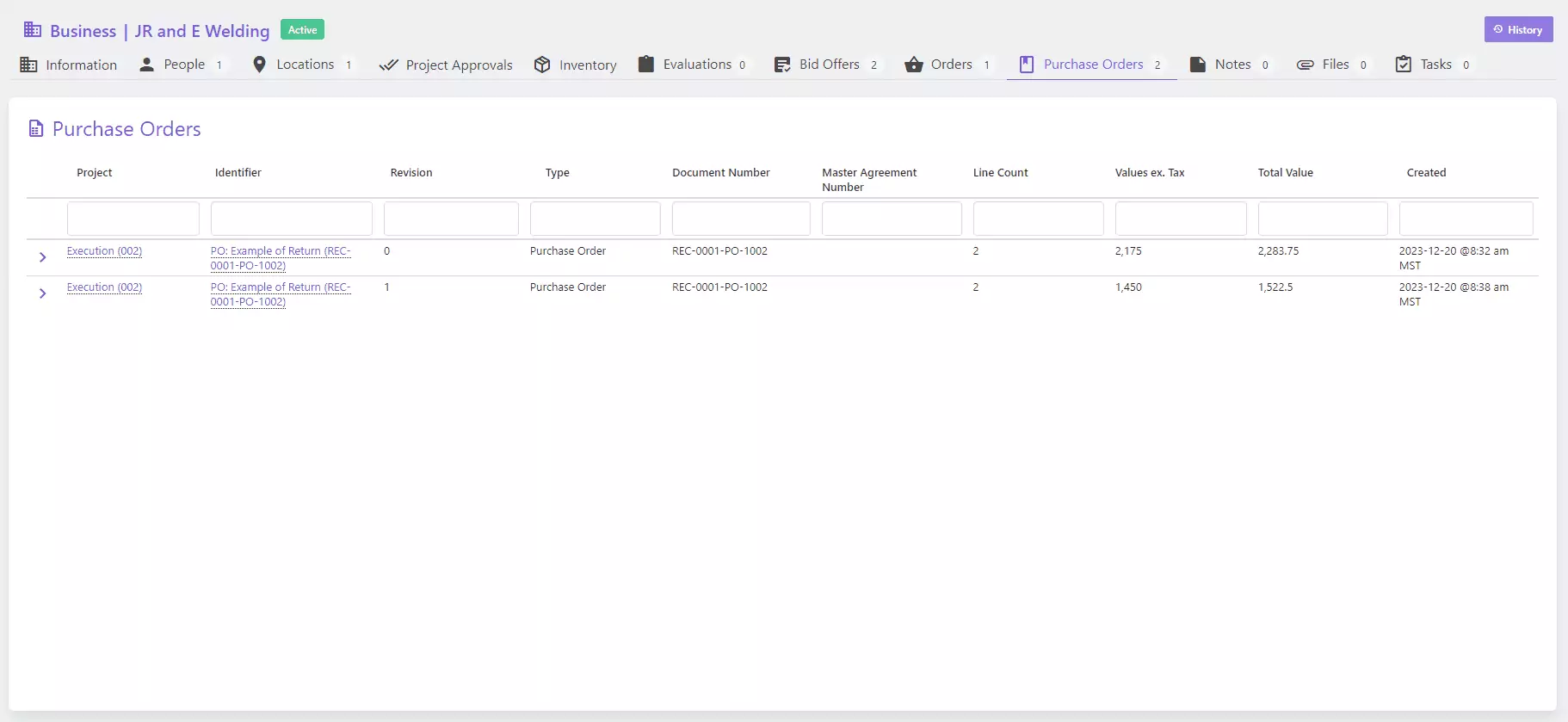
Task: Click the Revision column filter field
Action: pos(451,219)
